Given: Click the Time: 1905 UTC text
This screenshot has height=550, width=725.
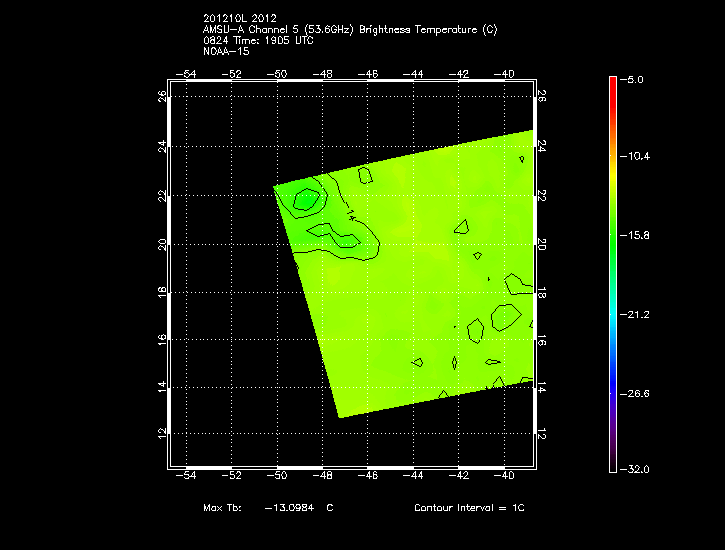Looking at the screenshot, I should point(268,39).
